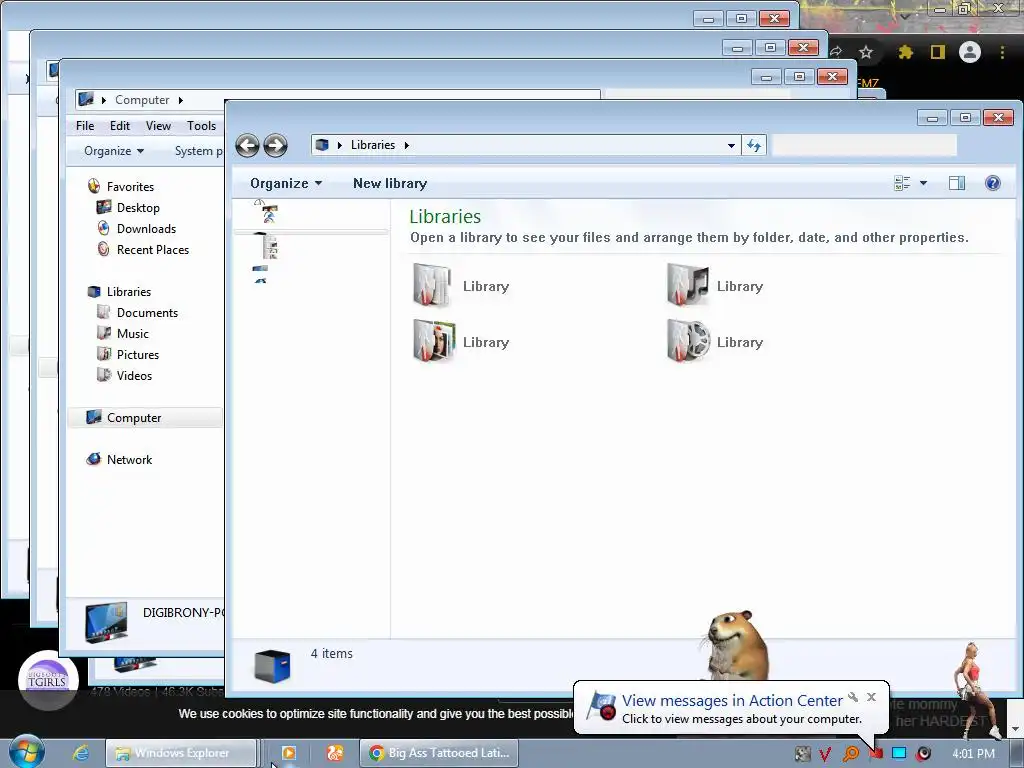Switch to the Chrome taskbar button
Image resolution: width=1024 pixels, height=768 pixels.
440,753
